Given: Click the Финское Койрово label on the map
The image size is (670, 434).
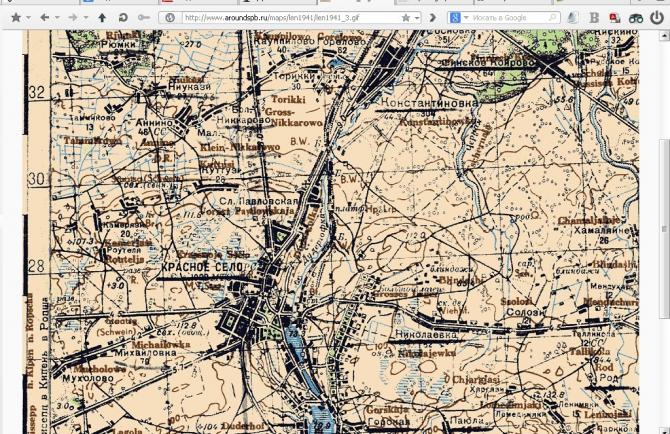Looking at the screenshot, I should pyautogui.click(x=487, y=63).
